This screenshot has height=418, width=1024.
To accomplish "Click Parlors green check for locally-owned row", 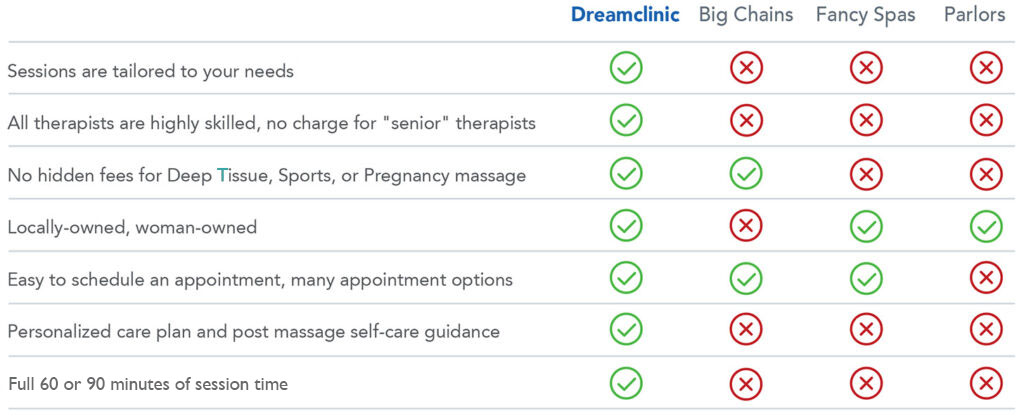I will tap(986, 226).
